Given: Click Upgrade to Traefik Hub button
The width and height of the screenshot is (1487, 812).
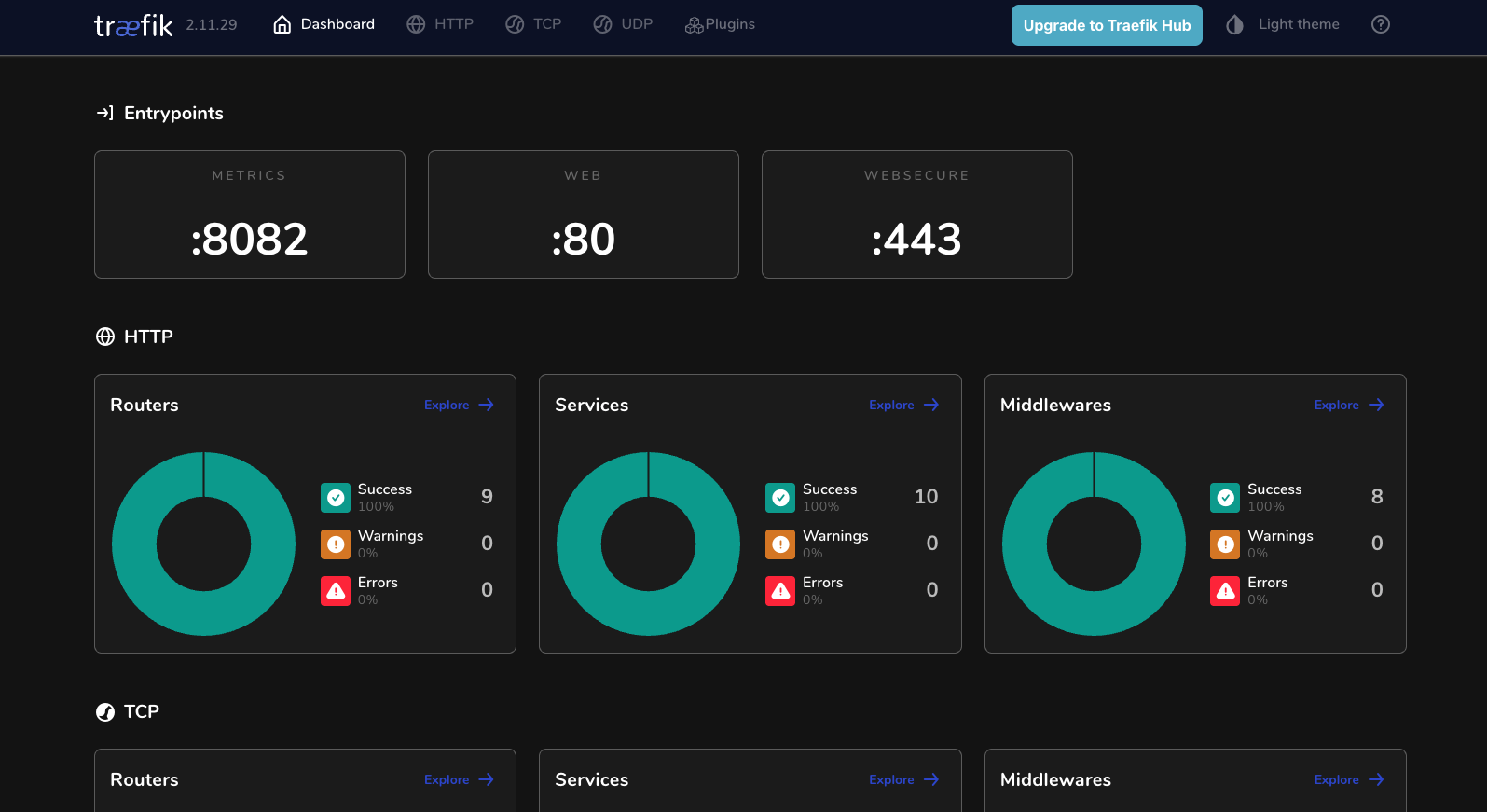Looking at the screenshot, I should tap(1107, 25).
